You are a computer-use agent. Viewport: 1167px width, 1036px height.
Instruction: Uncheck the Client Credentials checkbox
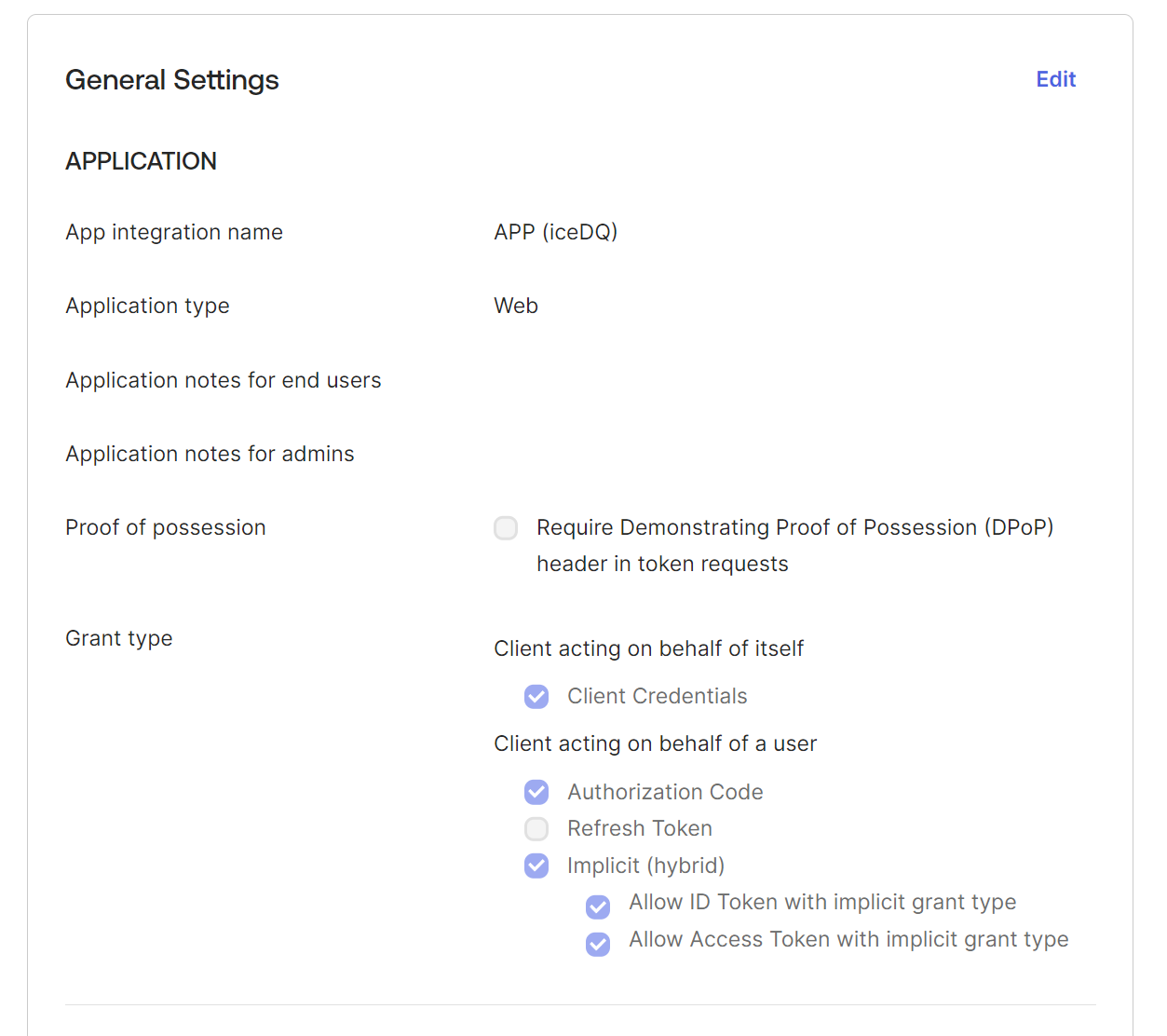(x=536, y=697)
